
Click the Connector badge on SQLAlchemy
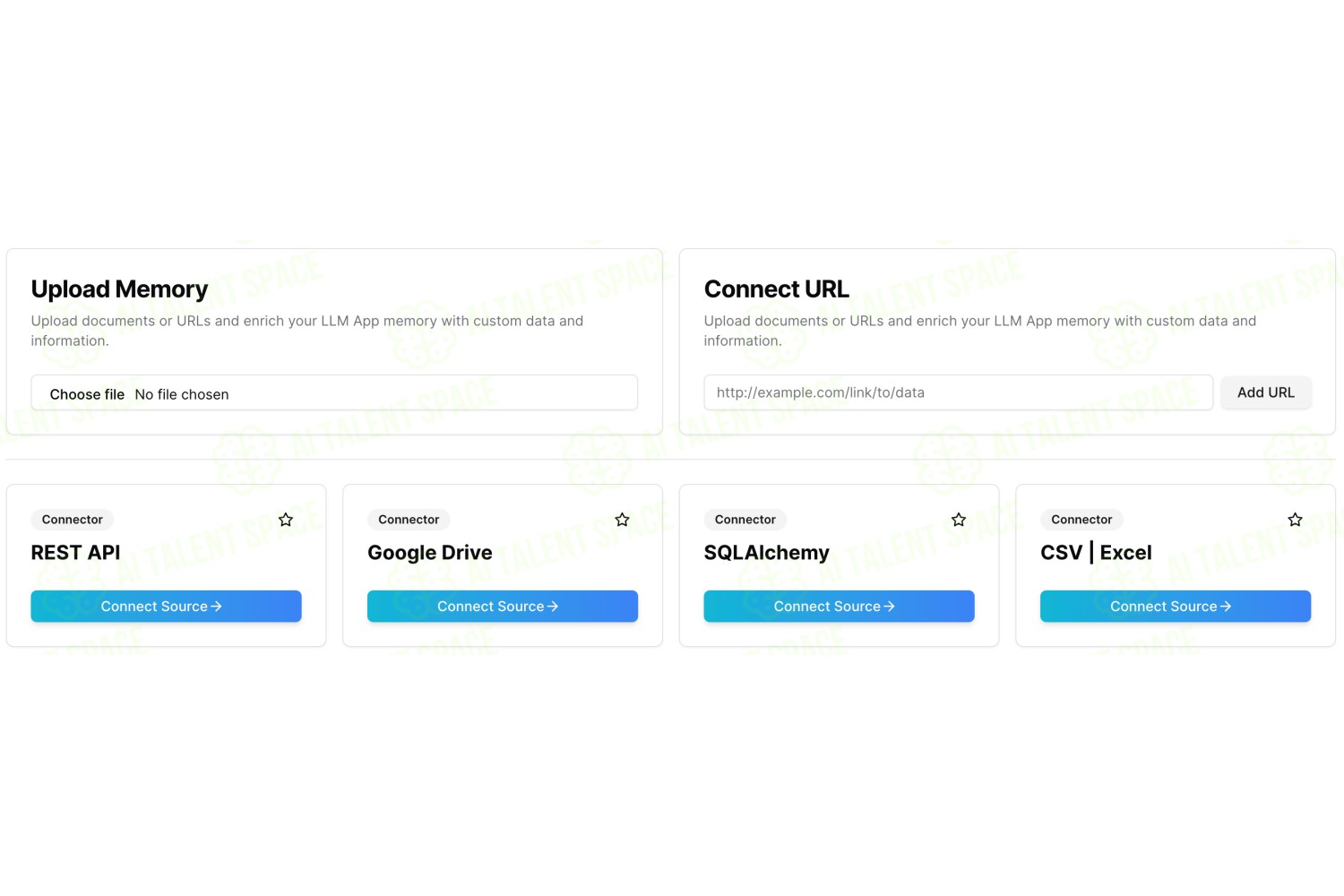745,520
